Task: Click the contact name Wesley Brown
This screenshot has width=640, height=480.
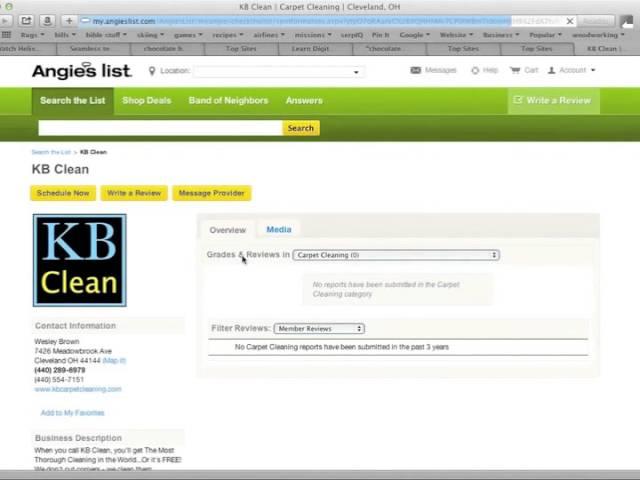Action: coord(57,342)
